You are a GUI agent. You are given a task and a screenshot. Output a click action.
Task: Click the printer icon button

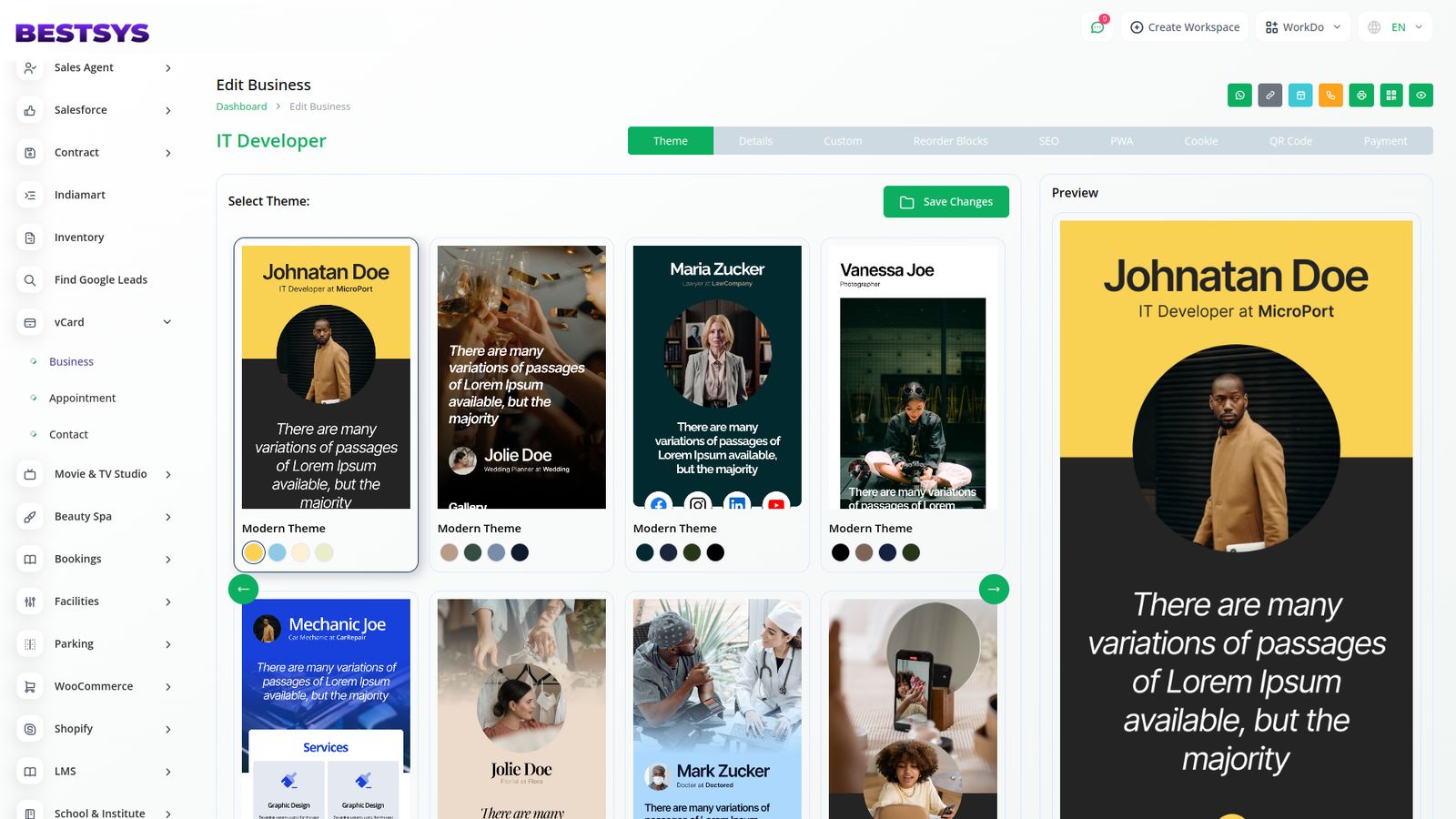click(1361, 96)
